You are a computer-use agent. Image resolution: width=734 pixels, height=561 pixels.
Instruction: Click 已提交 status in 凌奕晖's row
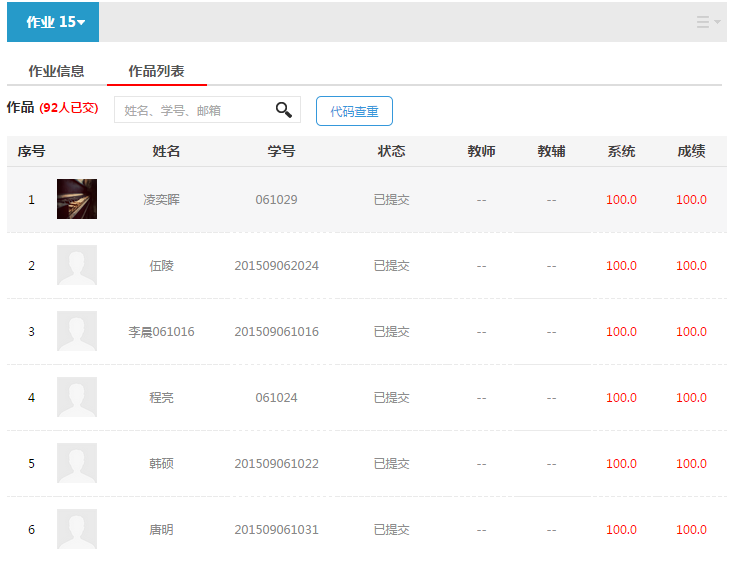click(x=392, y=200)
